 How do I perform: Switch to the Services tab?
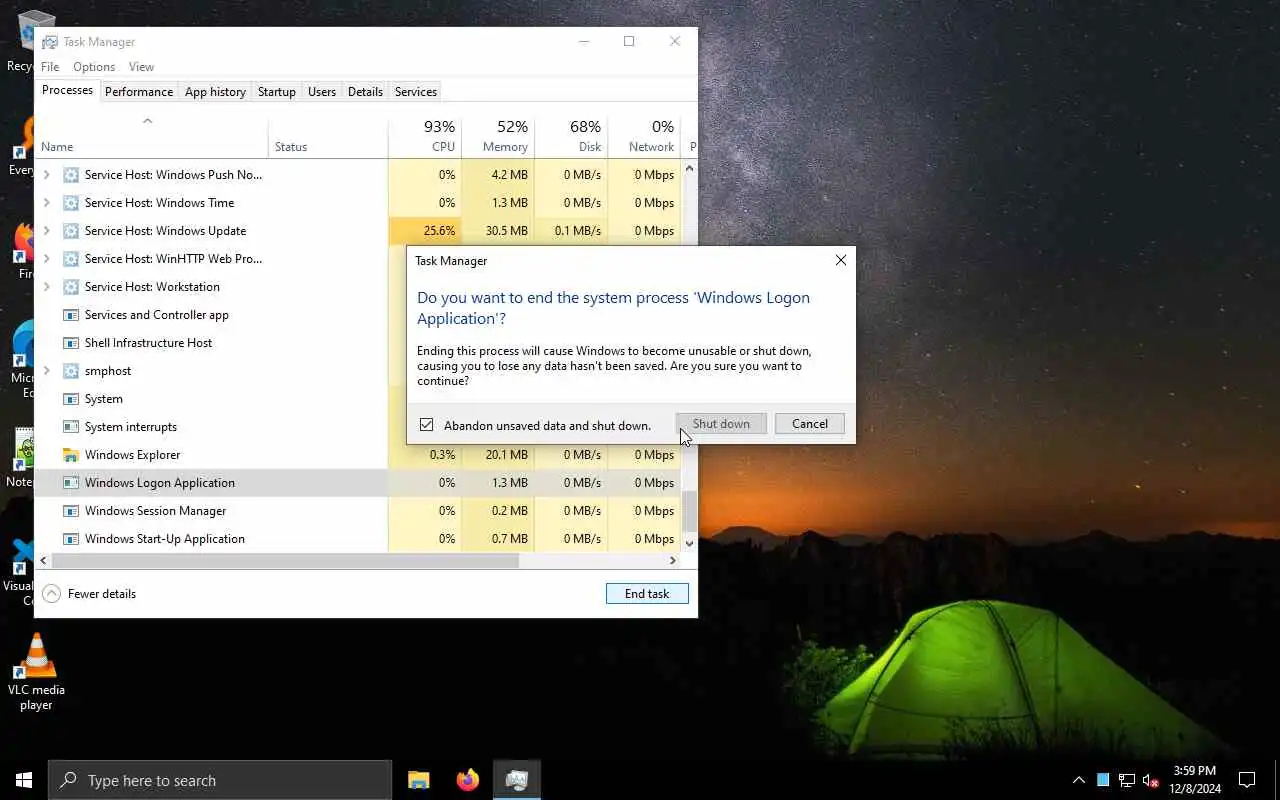[416, 92]
